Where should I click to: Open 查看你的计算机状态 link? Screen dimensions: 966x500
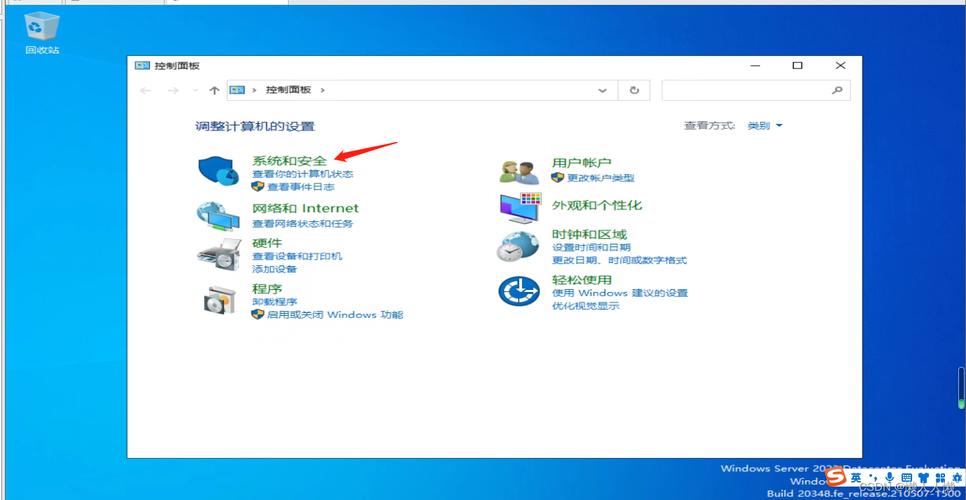[x=302, y=174]
